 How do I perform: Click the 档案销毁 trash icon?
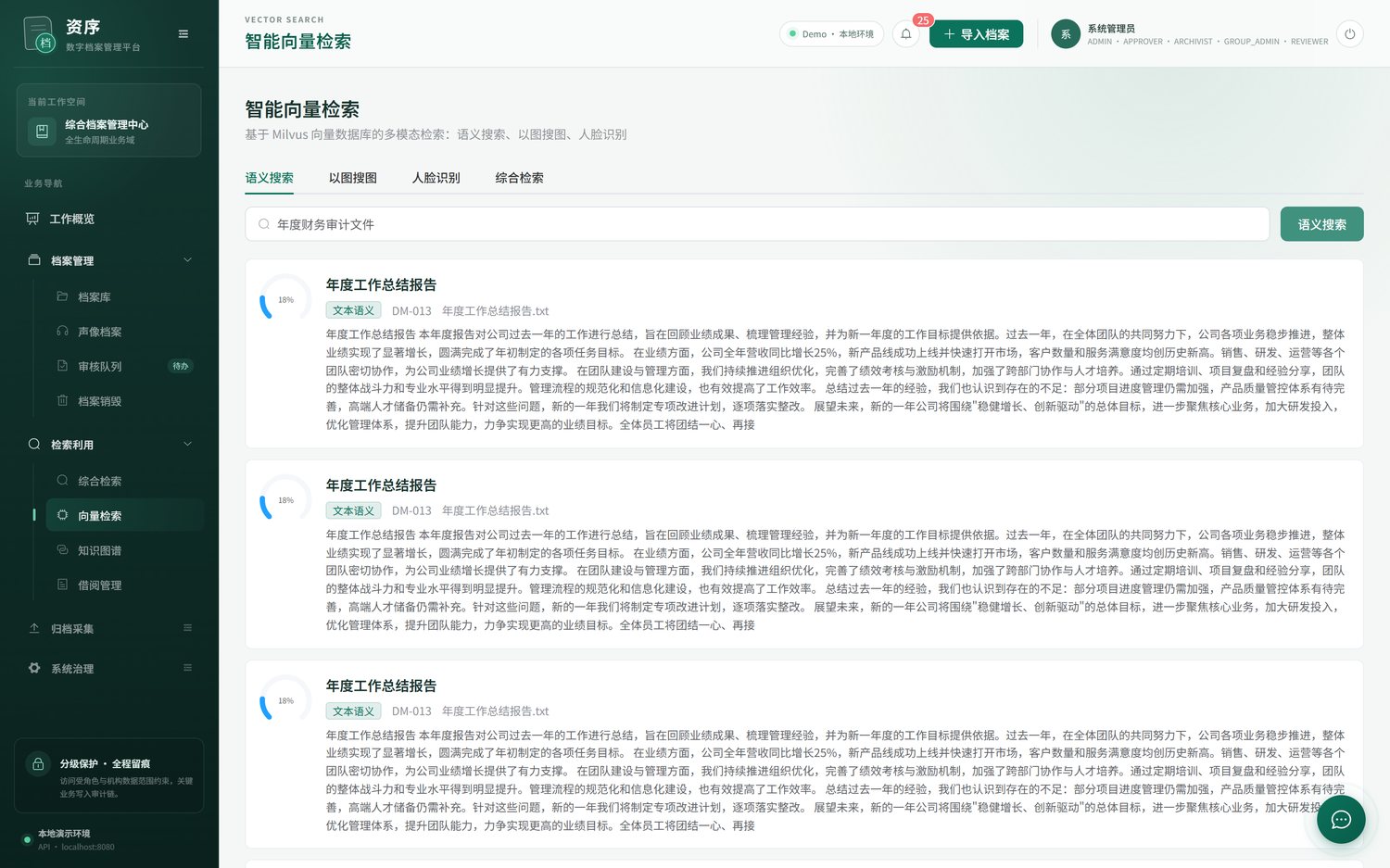pos(62,401)
